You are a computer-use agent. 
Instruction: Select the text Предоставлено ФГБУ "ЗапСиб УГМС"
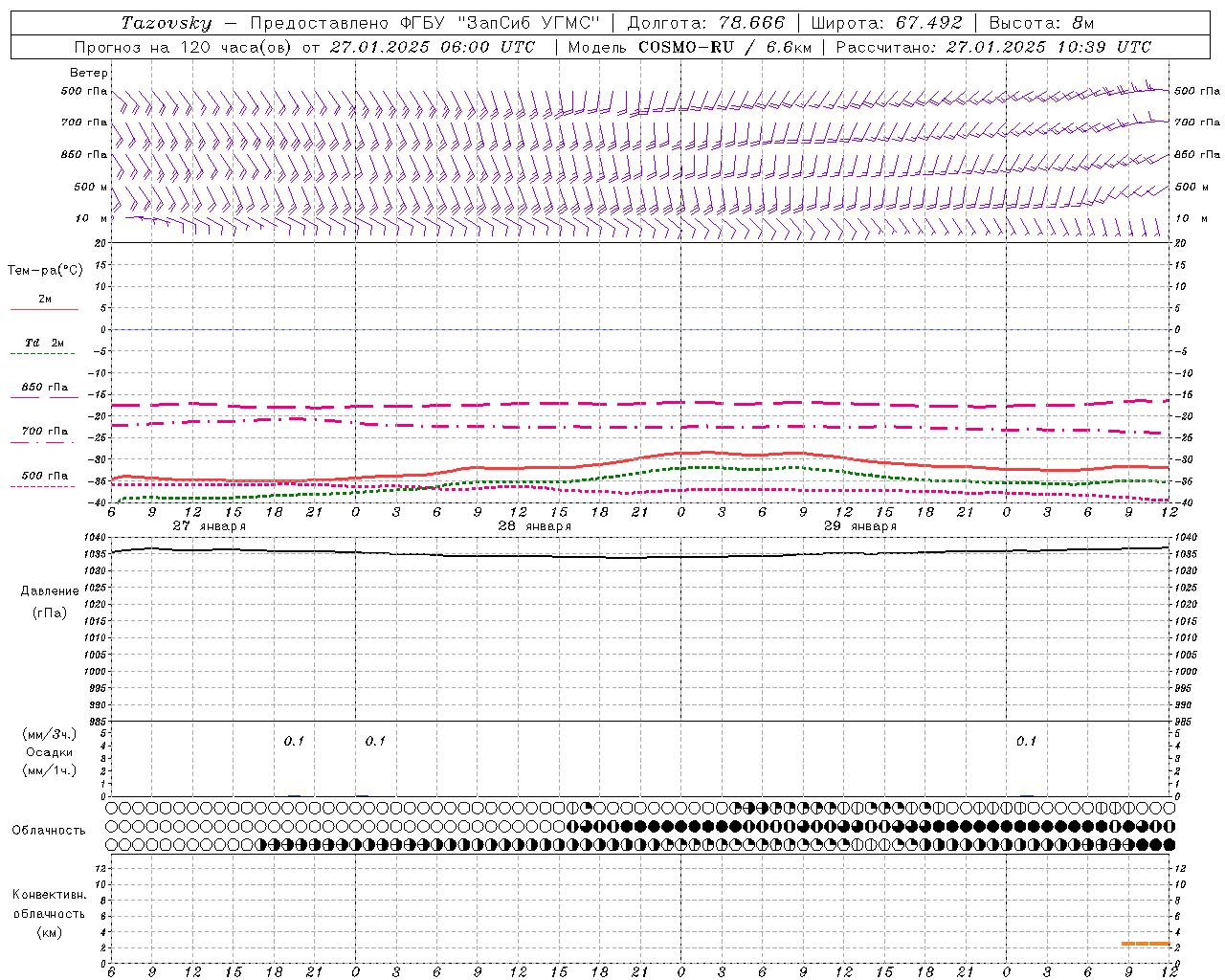(424, 23)
